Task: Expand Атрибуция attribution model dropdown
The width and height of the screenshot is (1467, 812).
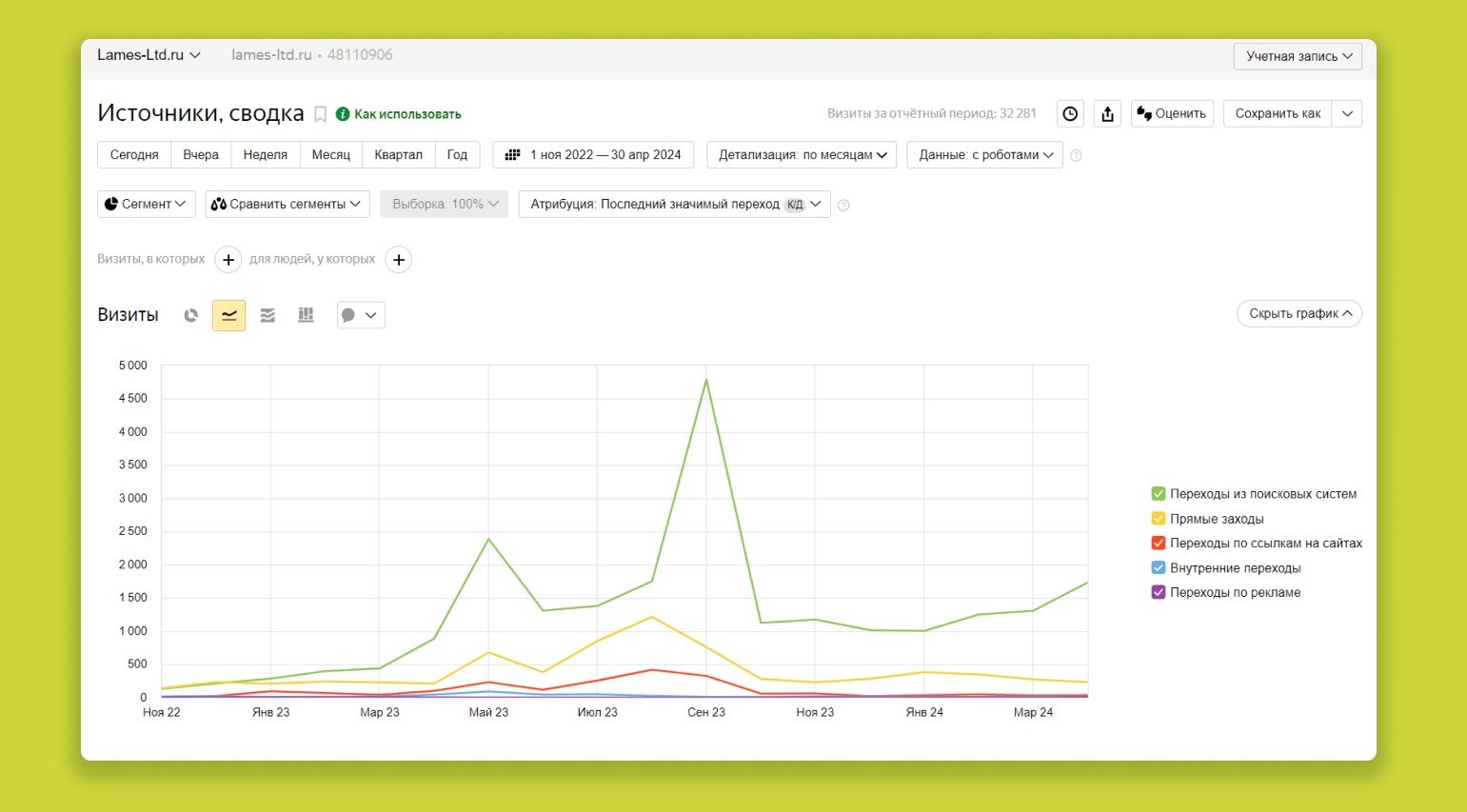Action: (674, 205)
